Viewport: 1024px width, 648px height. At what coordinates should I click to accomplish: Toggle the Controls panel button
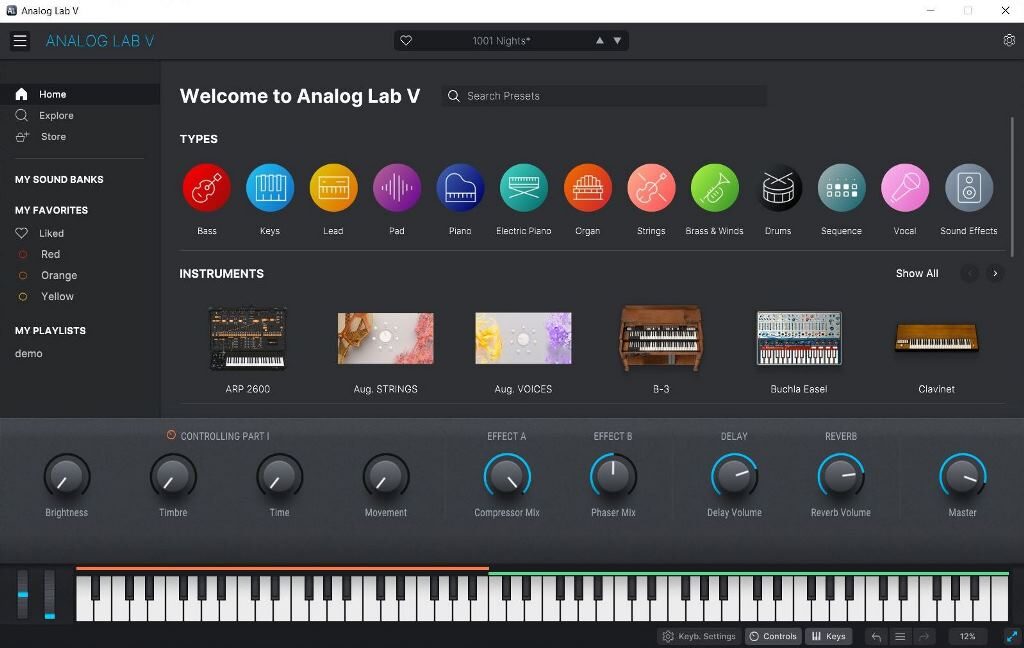tap(773, 636)
